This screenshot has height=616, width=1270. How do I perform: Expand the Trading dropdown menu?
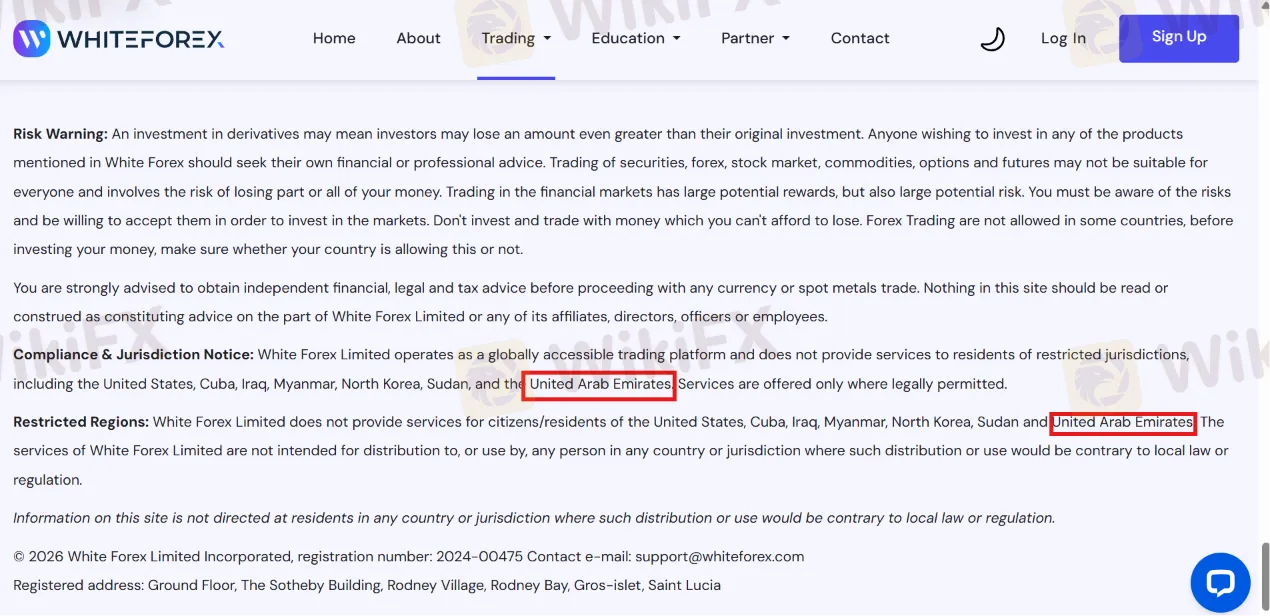pos(516,38)
